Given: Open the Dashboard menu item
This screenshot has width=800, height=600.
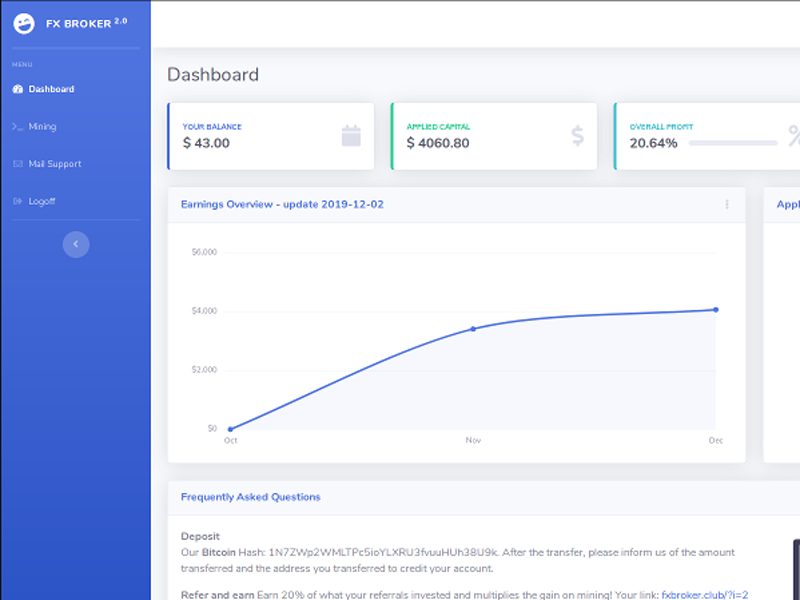Looking at the screenshot, I should 51,89.
